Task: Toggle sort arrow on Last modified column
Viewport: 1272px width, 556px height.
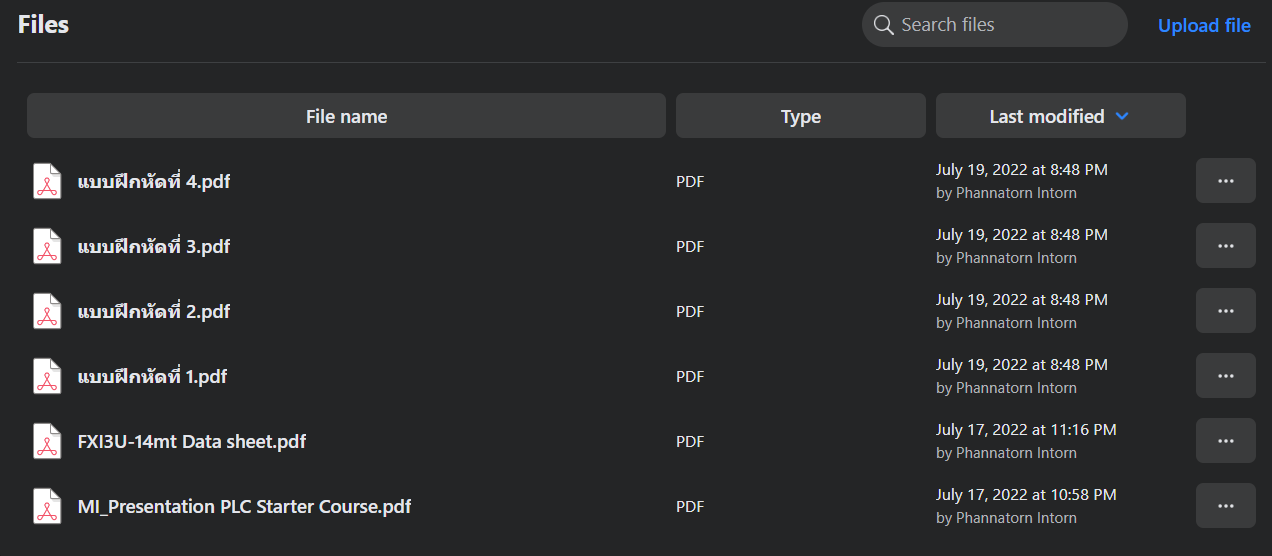Action: point(1122,117)
